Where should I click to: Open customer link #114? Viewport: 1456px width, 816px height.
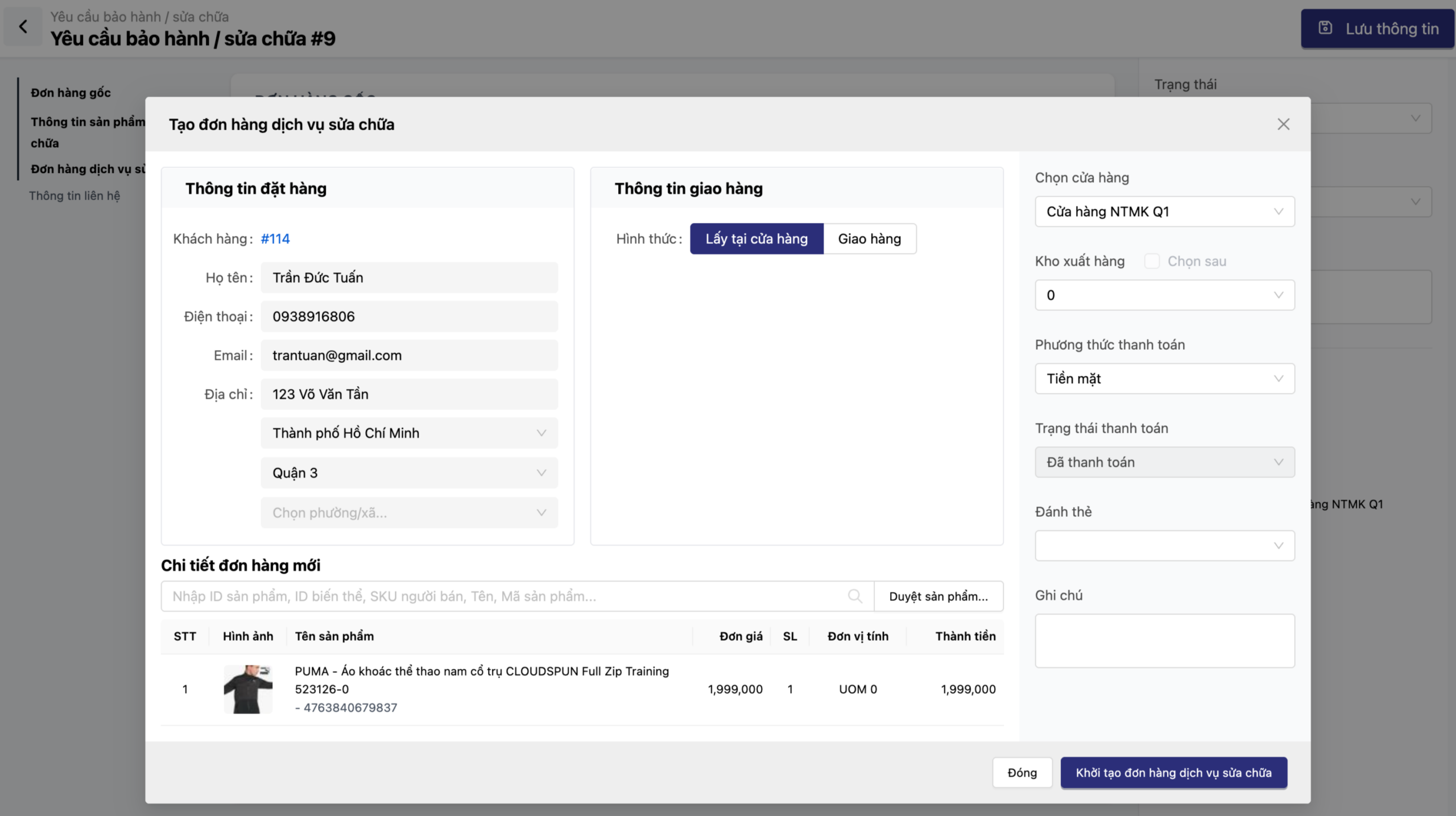pos(275,239)
